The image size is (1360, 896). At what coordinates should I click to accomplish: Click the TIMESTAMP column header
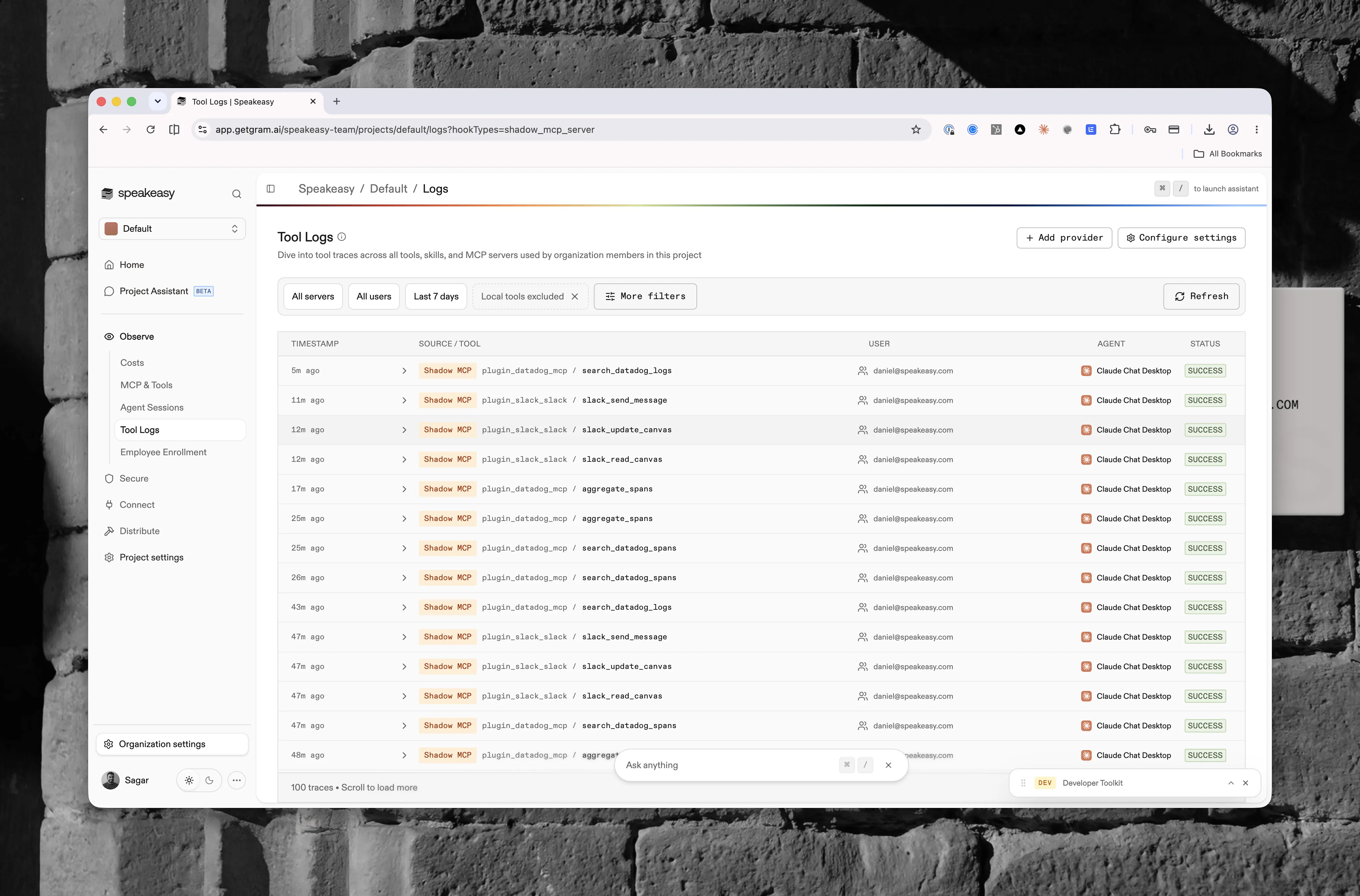click(315, 343)
